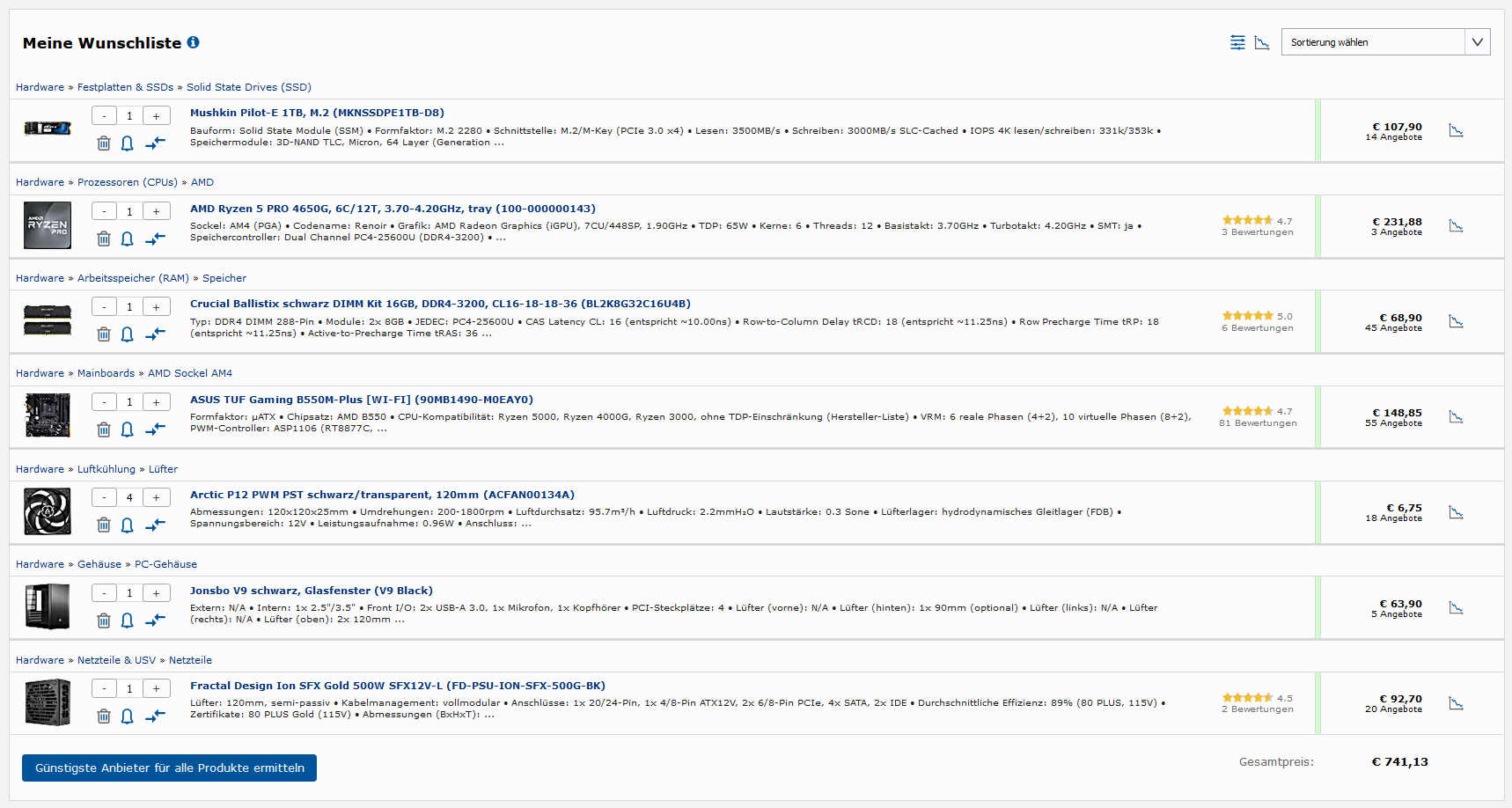The image size is (1512, 808).
Task: Open price chart icon for ASUS TUF B550M-Plus
Action: point(1456,416)
